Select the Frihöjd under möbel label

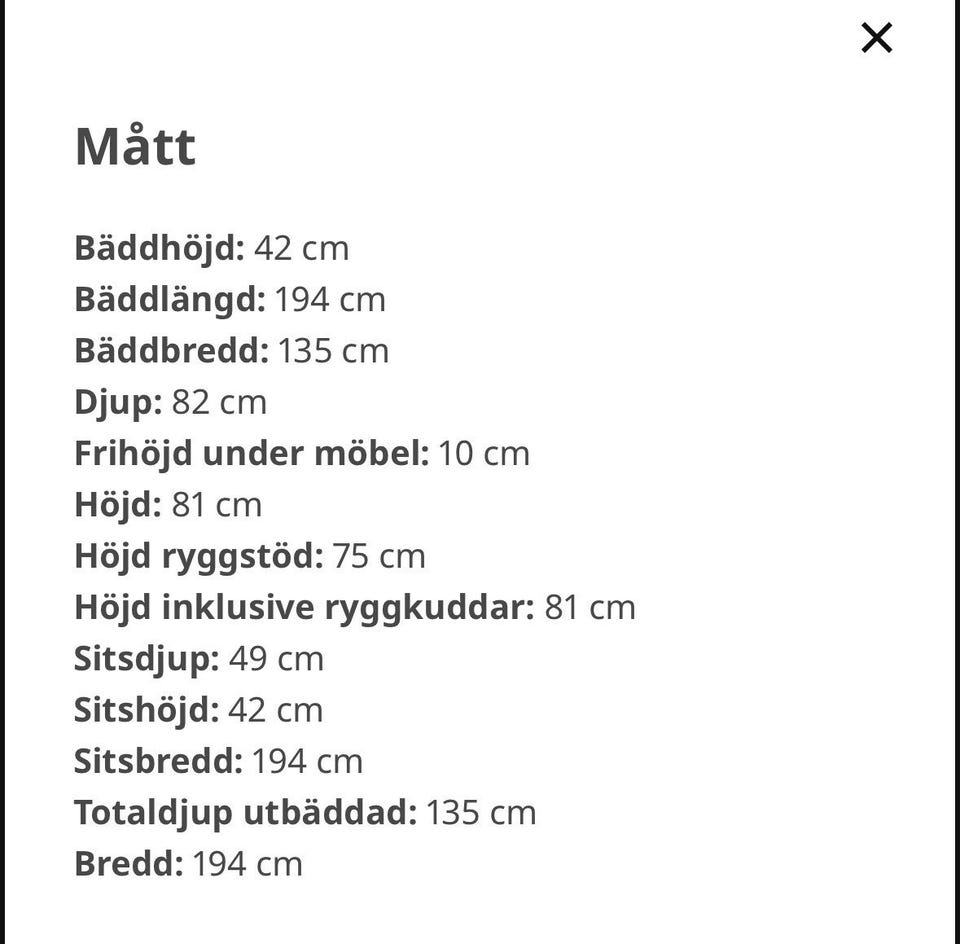251,453
